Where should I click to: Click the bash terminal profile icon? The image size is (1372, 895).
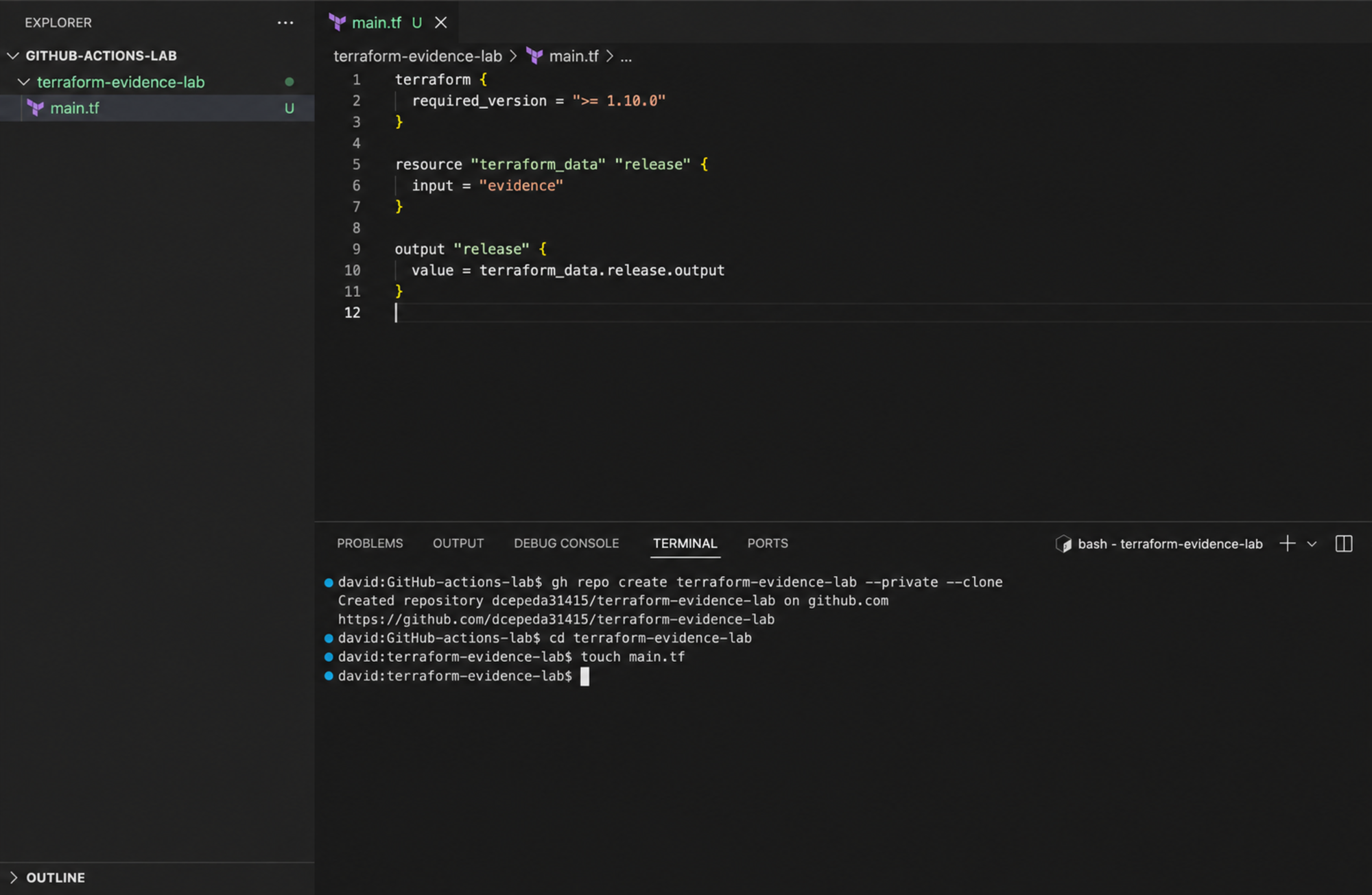click(x=1064, y=544)
